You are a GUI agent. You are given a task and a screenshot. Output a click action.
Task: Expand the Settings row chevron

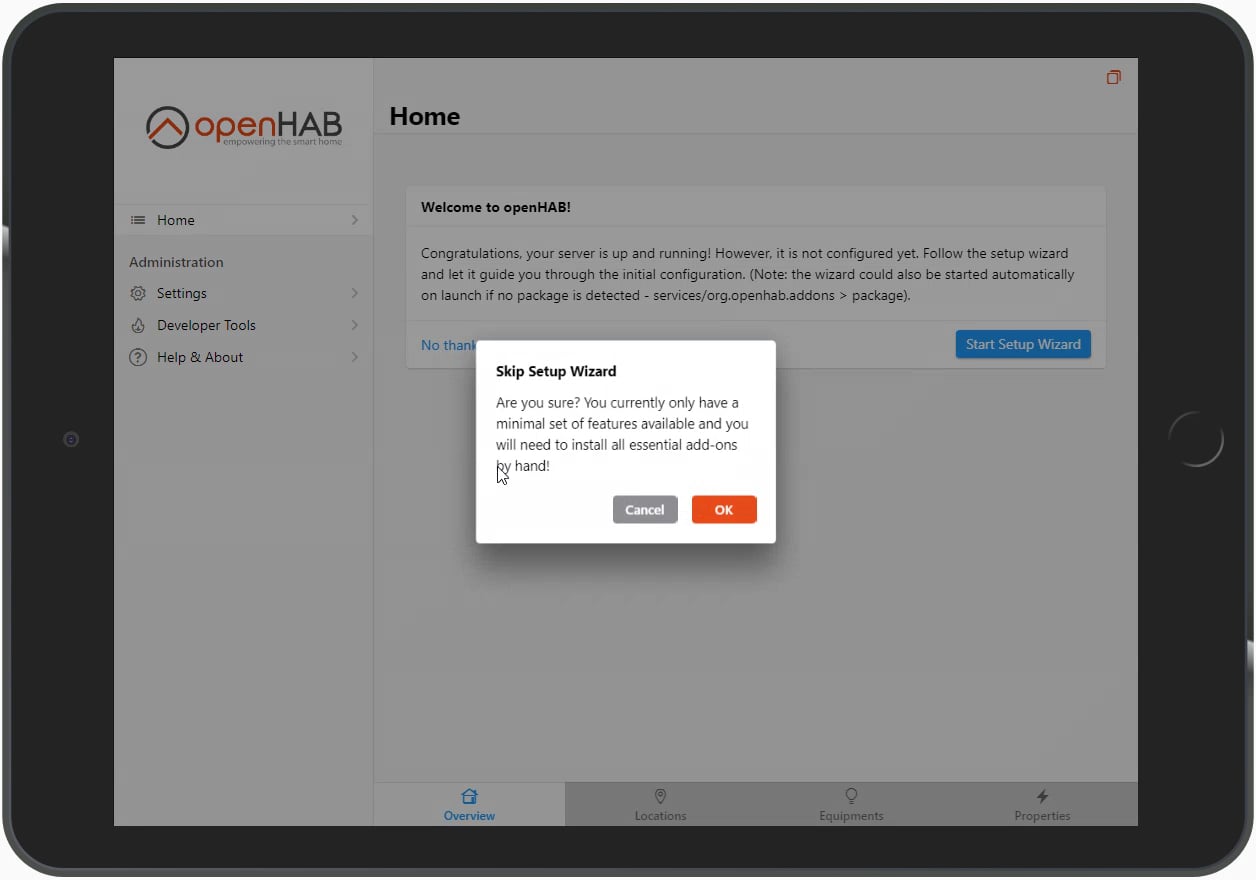coord(355,293)
